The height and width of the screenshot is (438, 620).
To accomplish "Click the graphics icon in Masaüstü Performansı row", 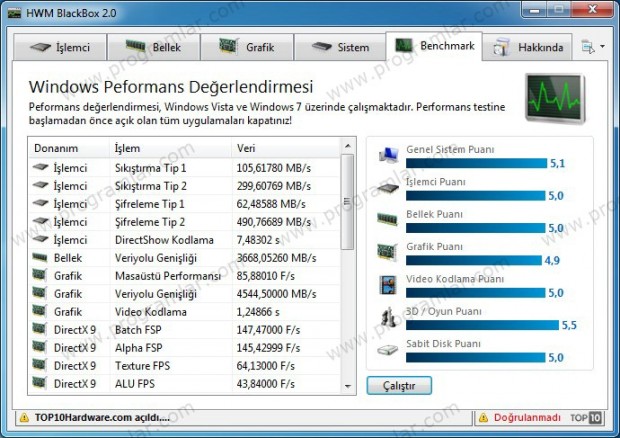I will click(x=40, y=274).
